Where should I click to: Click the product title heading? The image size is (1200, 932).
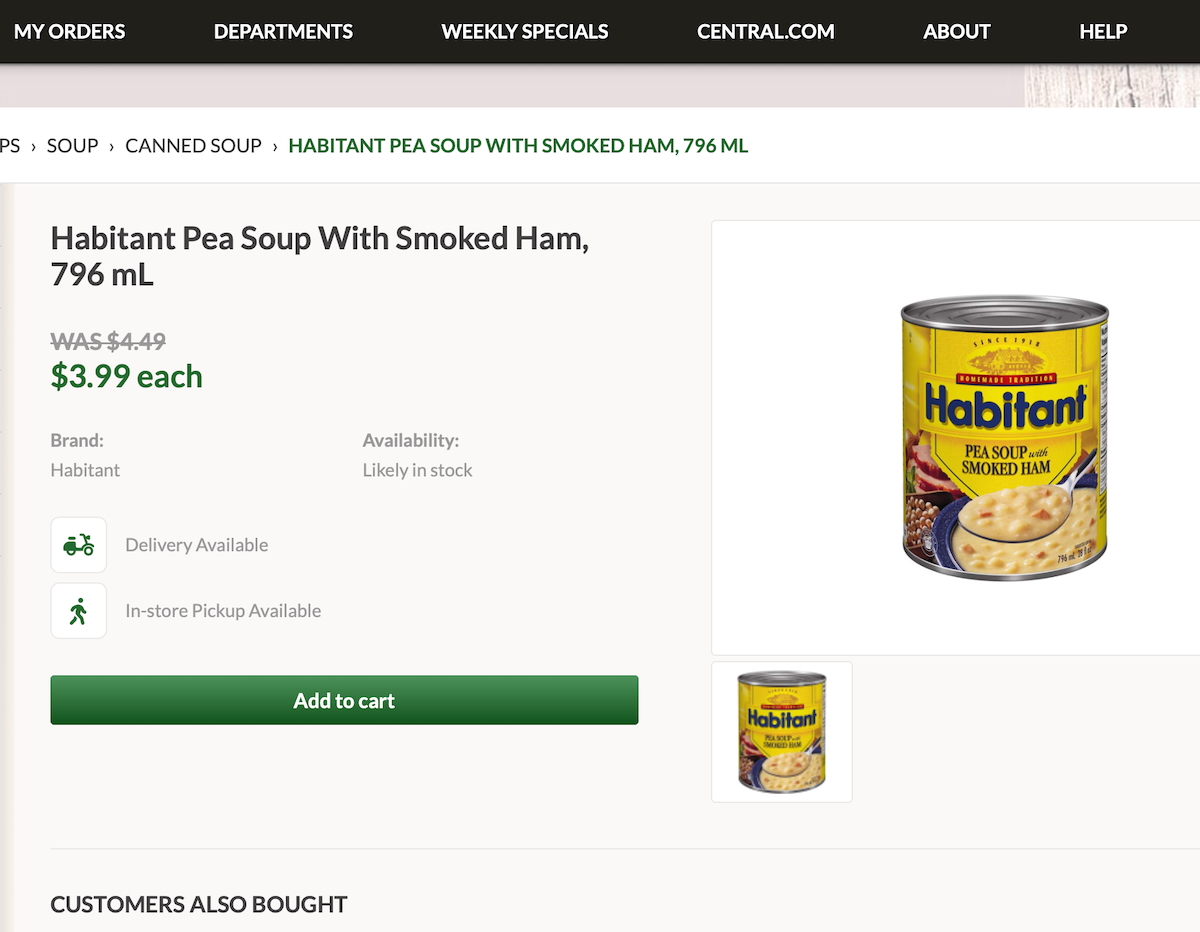(x=319, y=256)
